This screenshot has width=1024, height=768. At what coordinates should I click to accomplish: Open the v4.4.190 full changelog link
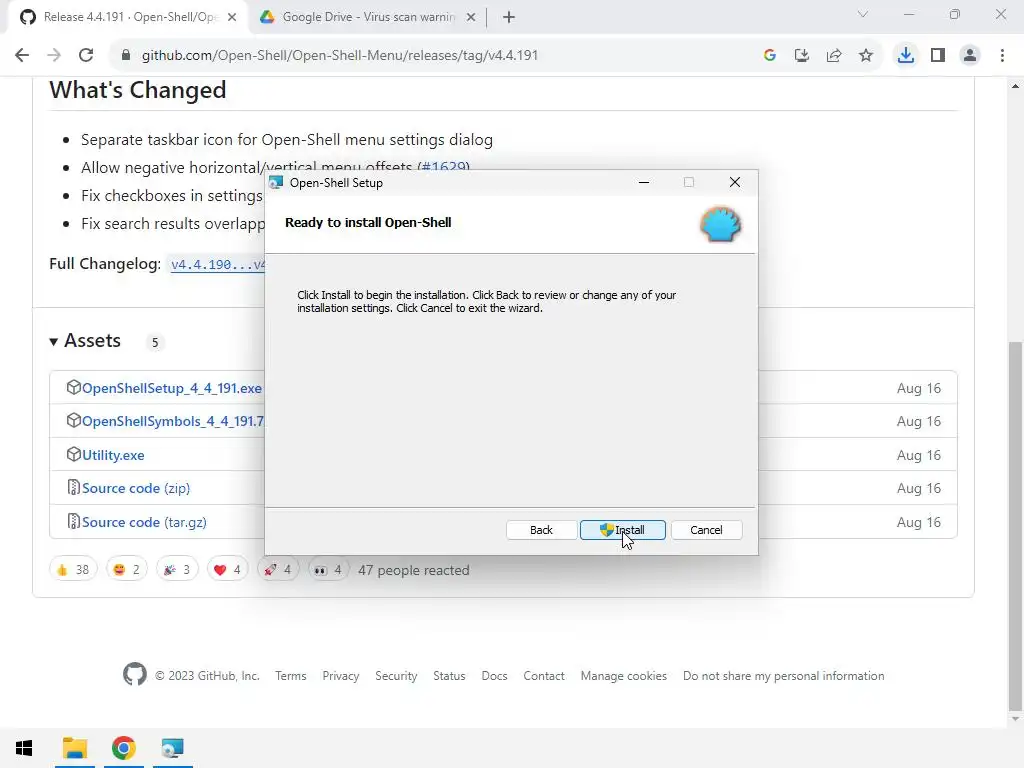pyautogui.click(x=218, y=264)
